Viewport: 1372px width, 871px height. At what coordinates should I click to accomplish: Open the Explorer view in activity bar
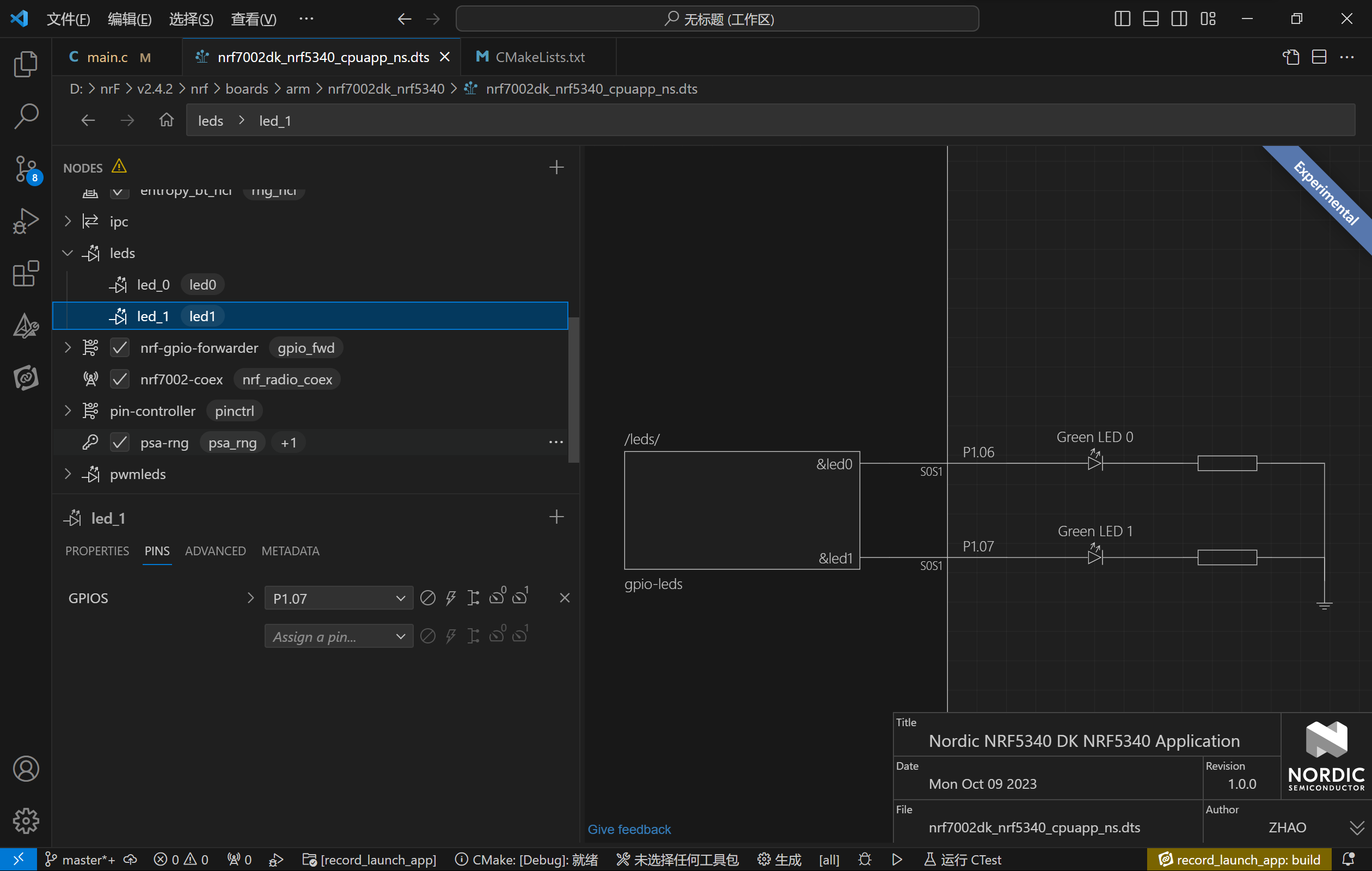pos(26,64)
